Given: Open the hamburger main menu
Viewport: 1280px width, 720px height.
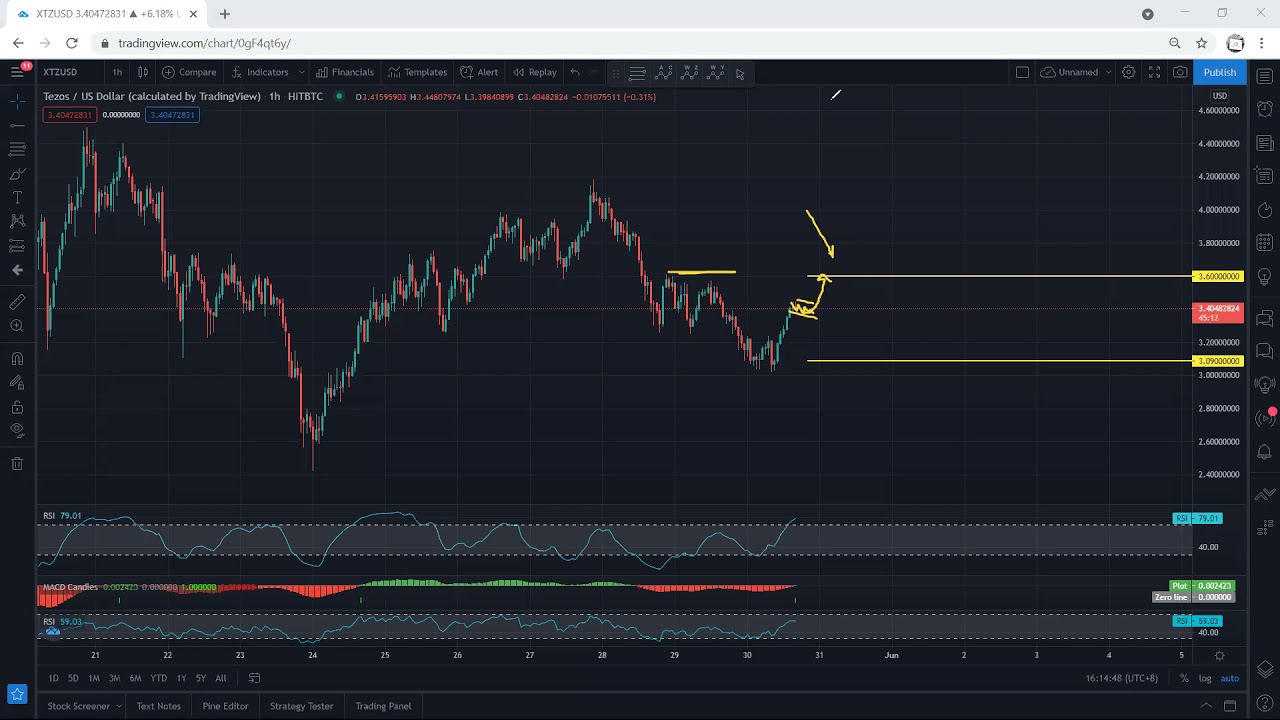Looking at the screenshot, I should coord(17,72).
